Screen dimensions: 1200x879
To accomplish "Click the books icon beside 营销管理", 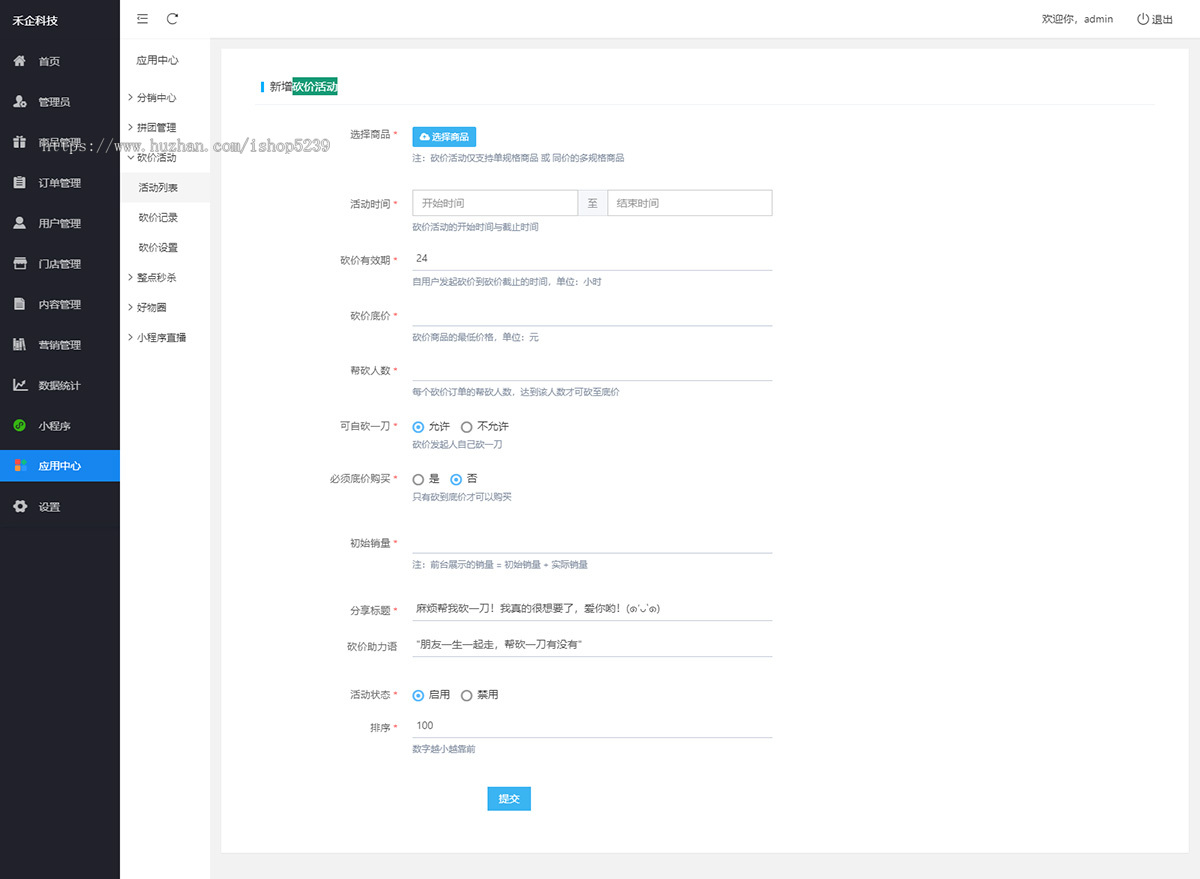I will point(19,345).
